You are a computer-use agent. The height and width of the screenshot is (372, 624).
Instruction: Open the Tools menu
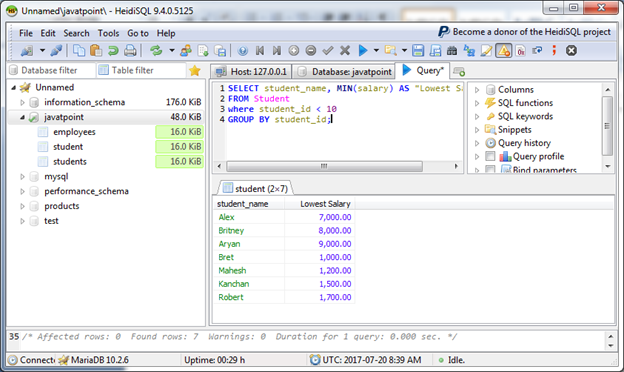(108, 33)
